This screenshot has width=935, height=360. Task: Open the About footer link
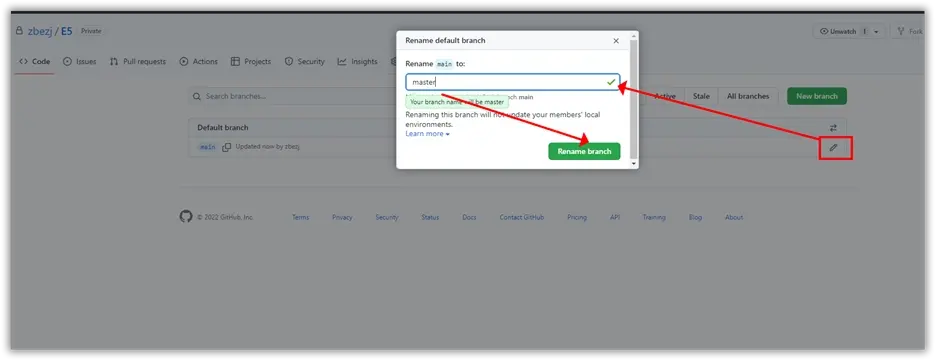[x=734, y=218]
